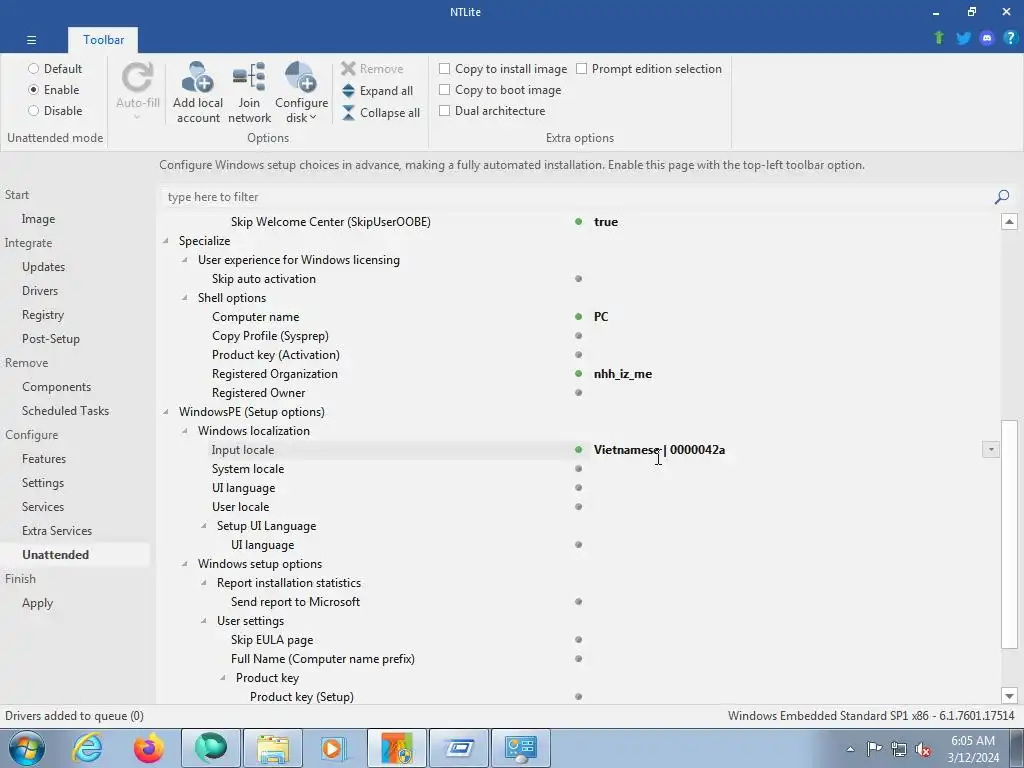
Task: Collapse the Windows setup options node
Action: [185, 564]
